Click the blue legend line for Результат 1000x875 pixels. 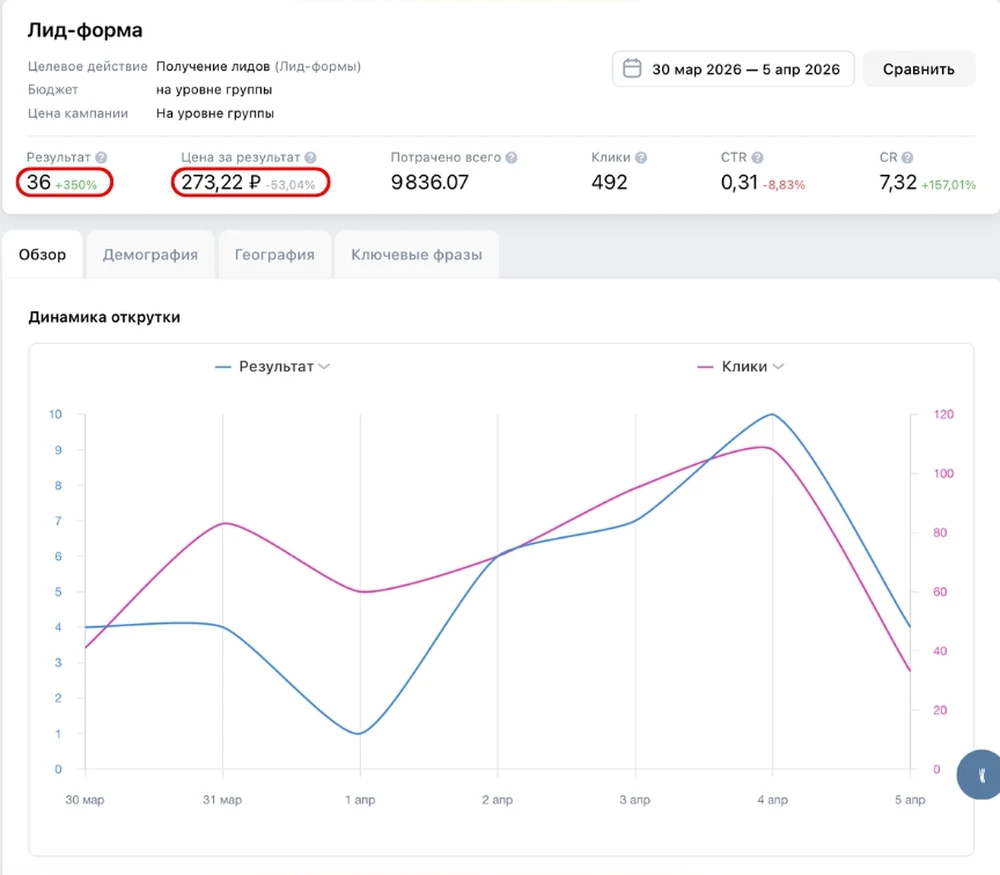point(223,367)
